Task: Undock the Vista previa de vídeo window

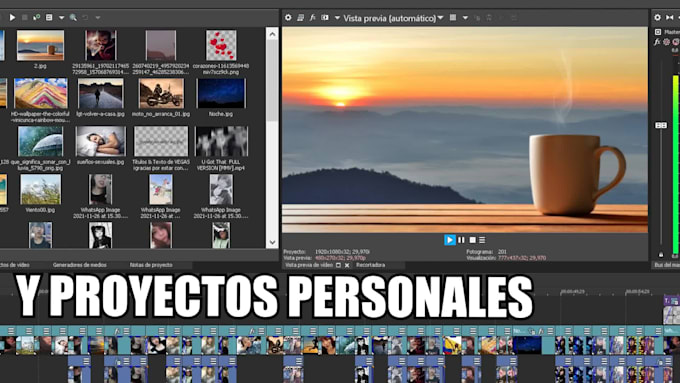Action: (x=338, y=265)
